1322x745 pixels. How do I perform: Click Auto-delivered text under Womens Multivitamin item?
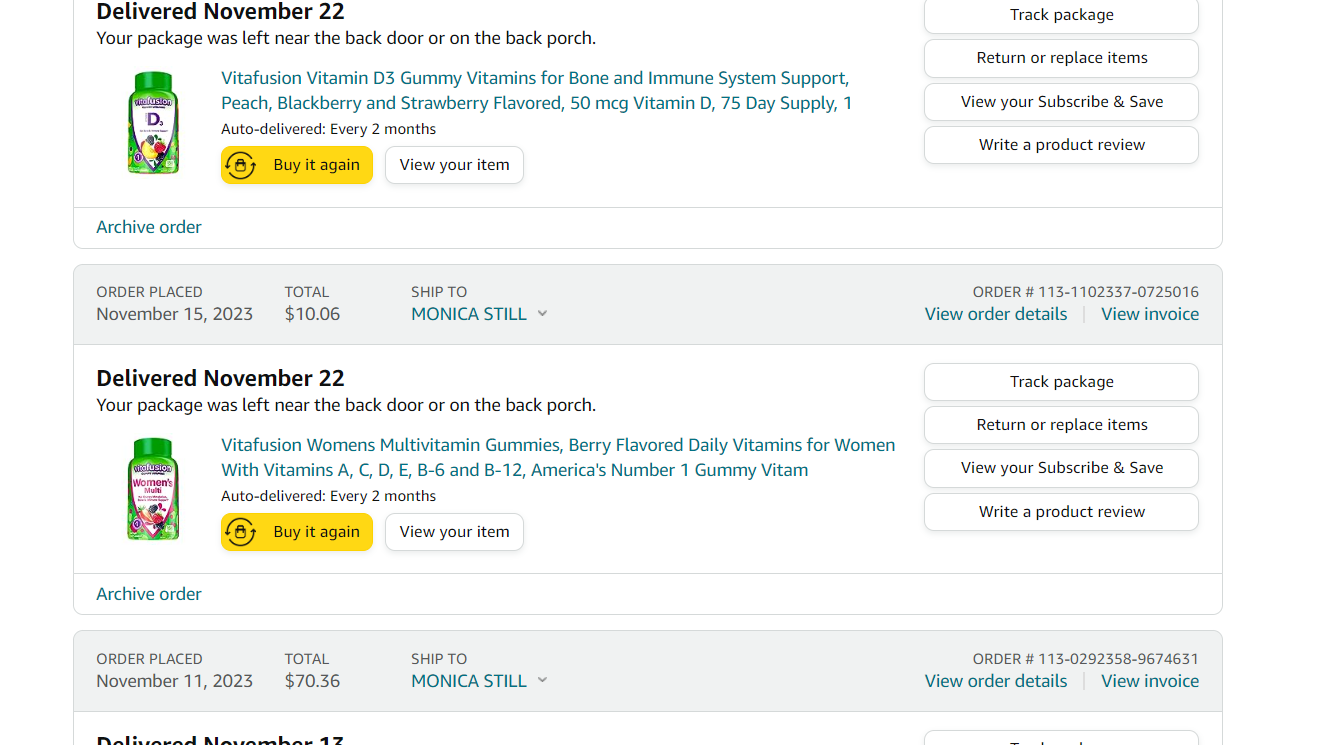click(328, 496)
